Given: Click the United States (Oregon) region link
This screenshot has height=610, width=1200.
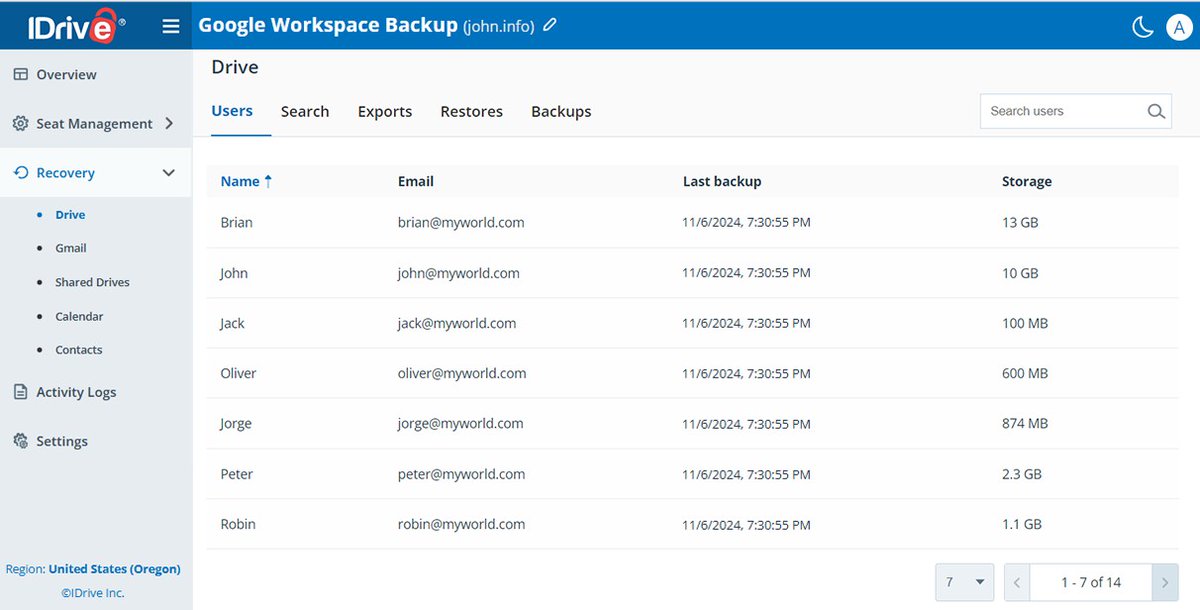Looking at the screenshot, I should (115, 569).
